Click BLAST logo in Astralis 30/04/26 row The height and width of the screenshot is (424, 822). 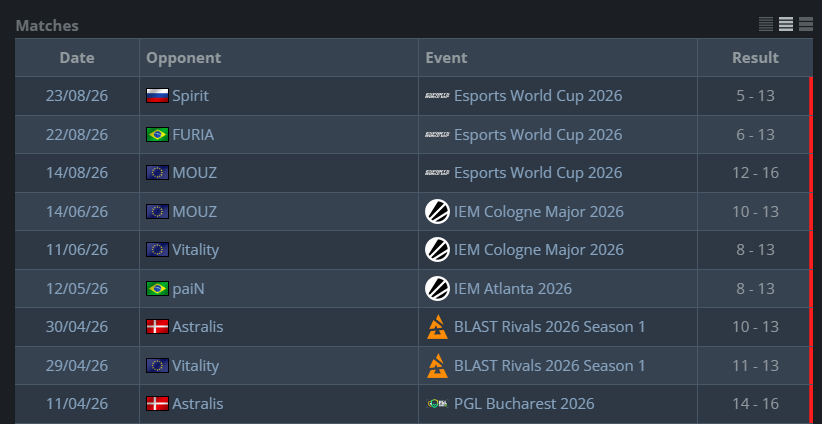tap(437, 327)
